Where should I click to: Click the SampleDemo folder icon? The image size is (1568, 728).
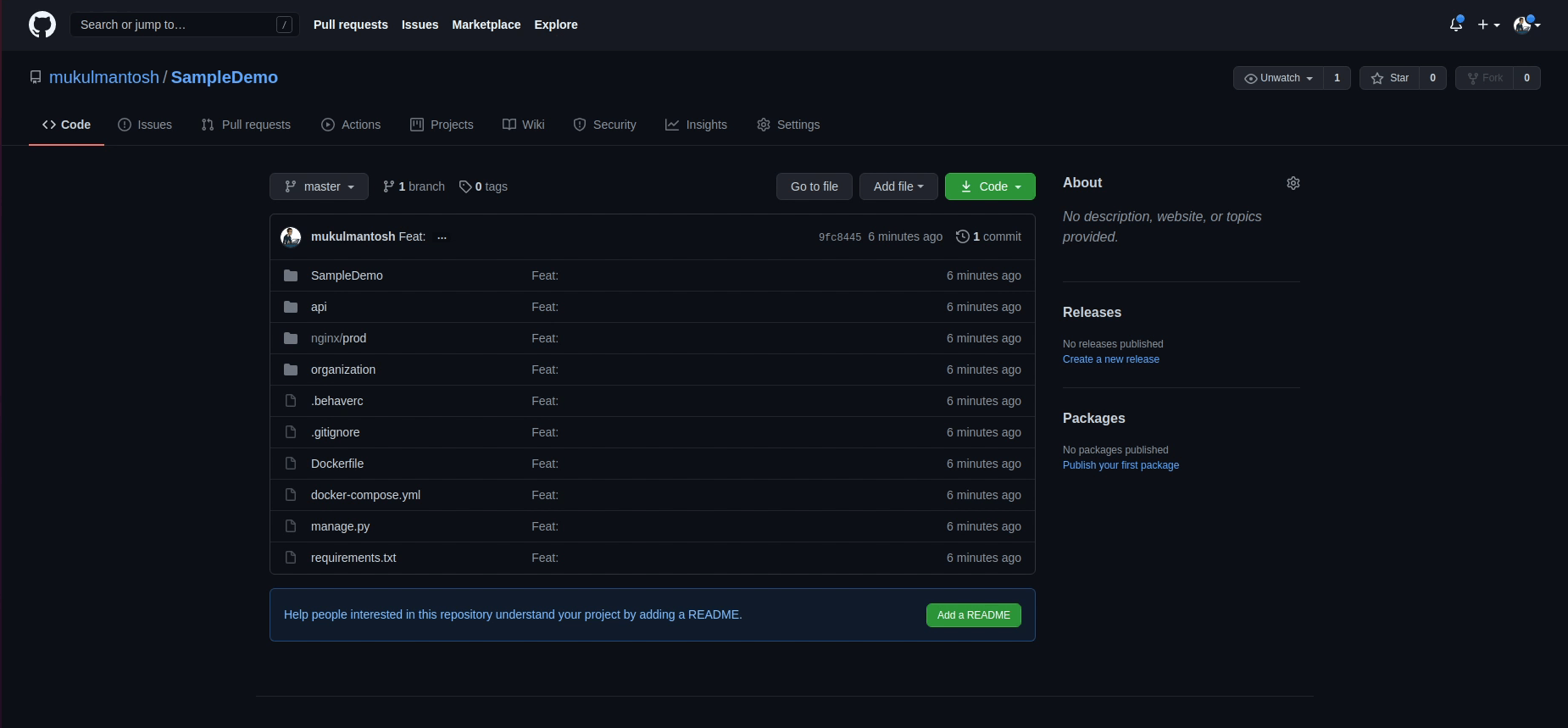[291, 275]
